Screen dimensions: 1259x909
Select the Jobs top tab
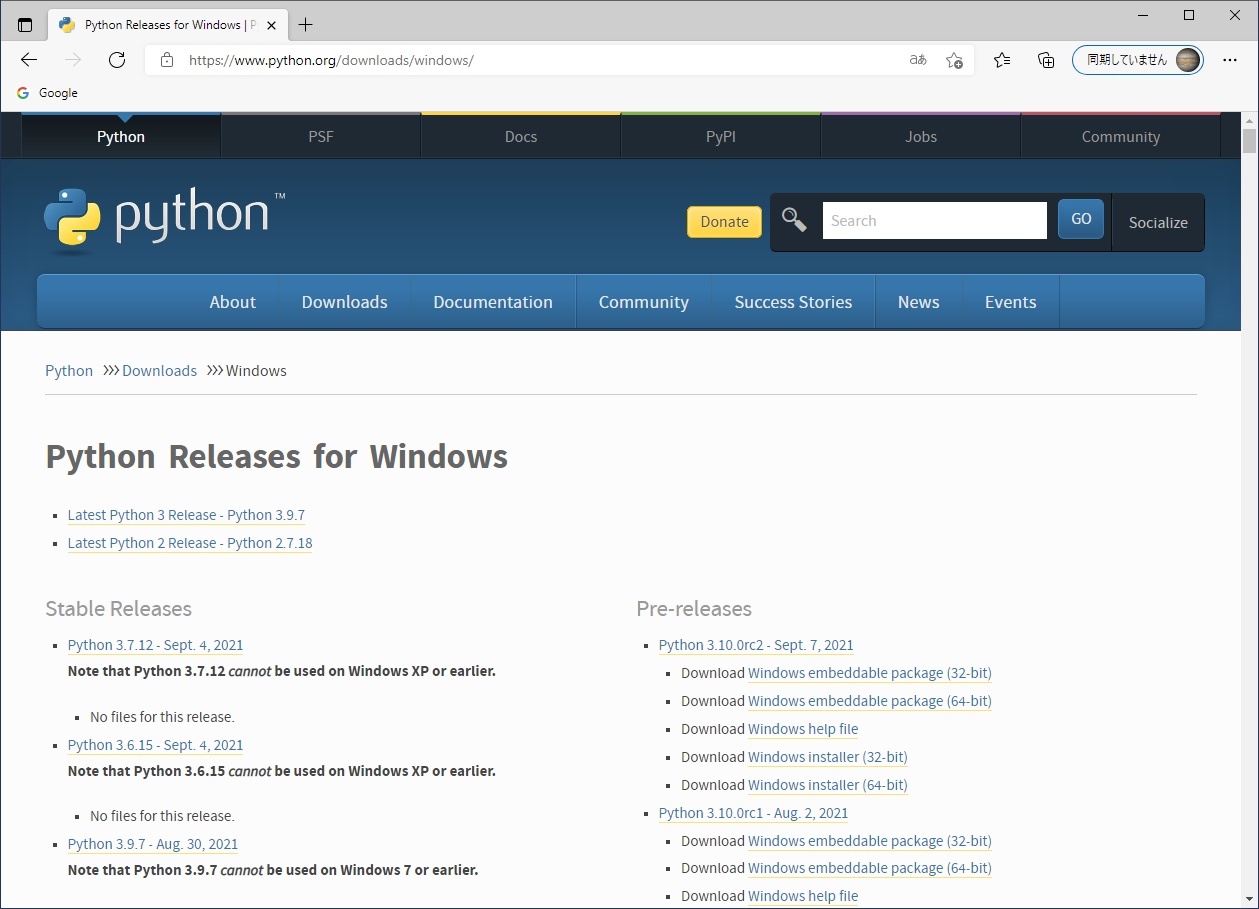pyautogui.click(x=921, y=137)
